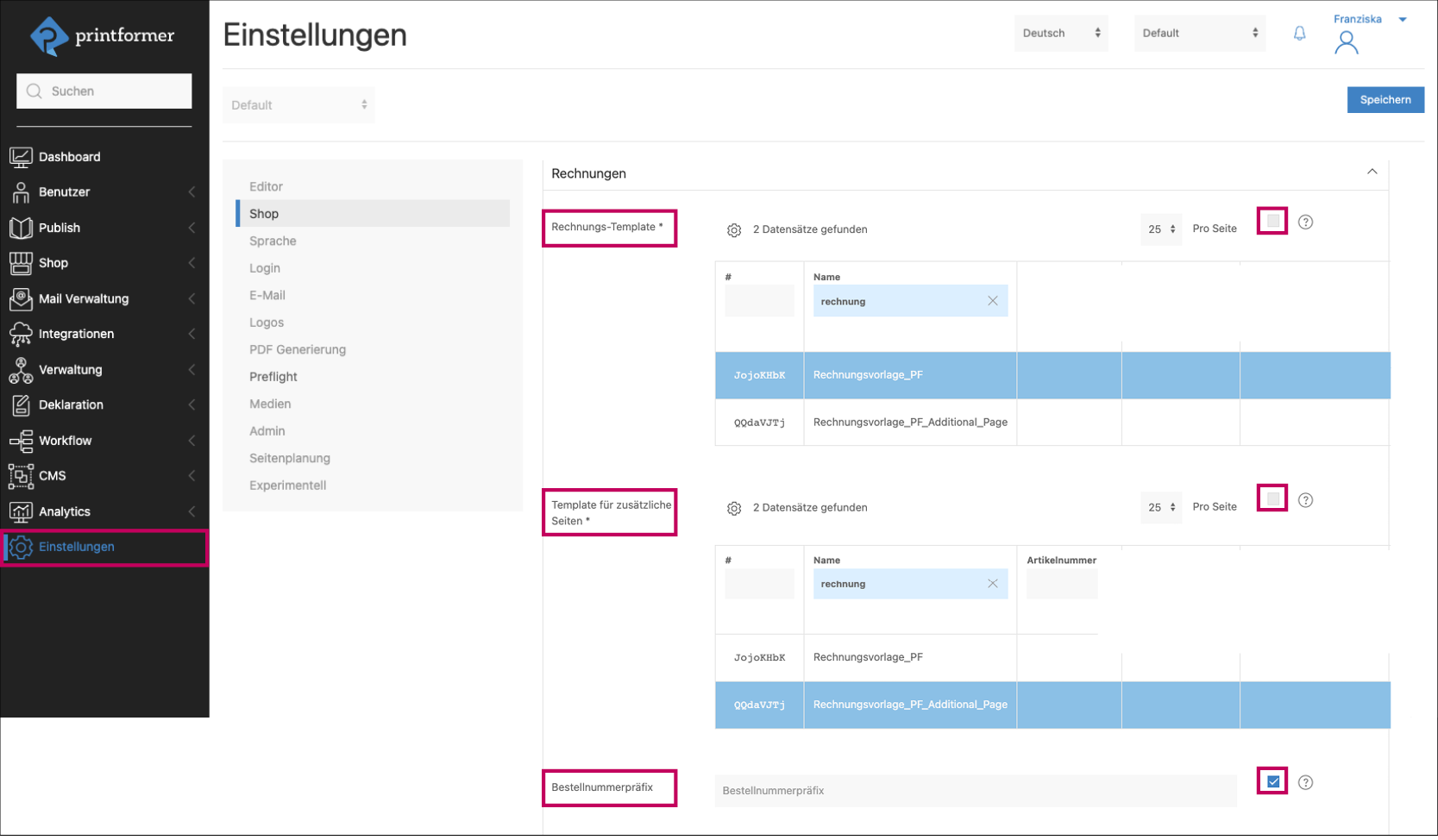Open the Mail Verwaltung section
This screenshot has width=1438, height=840.
pos(81,298)
